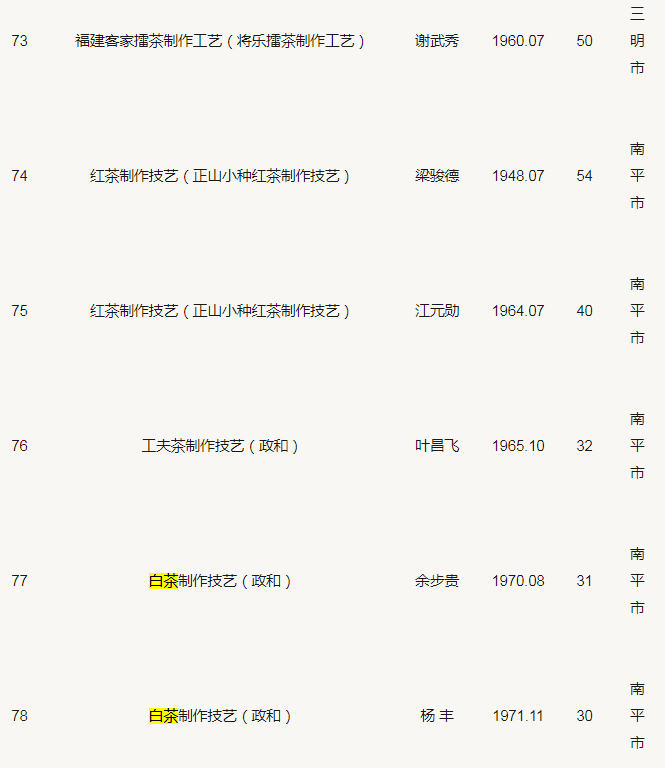Click 南平市 in row 77
Image resolution: width=665 pixels, height=768 pixels.
point(637,581)
